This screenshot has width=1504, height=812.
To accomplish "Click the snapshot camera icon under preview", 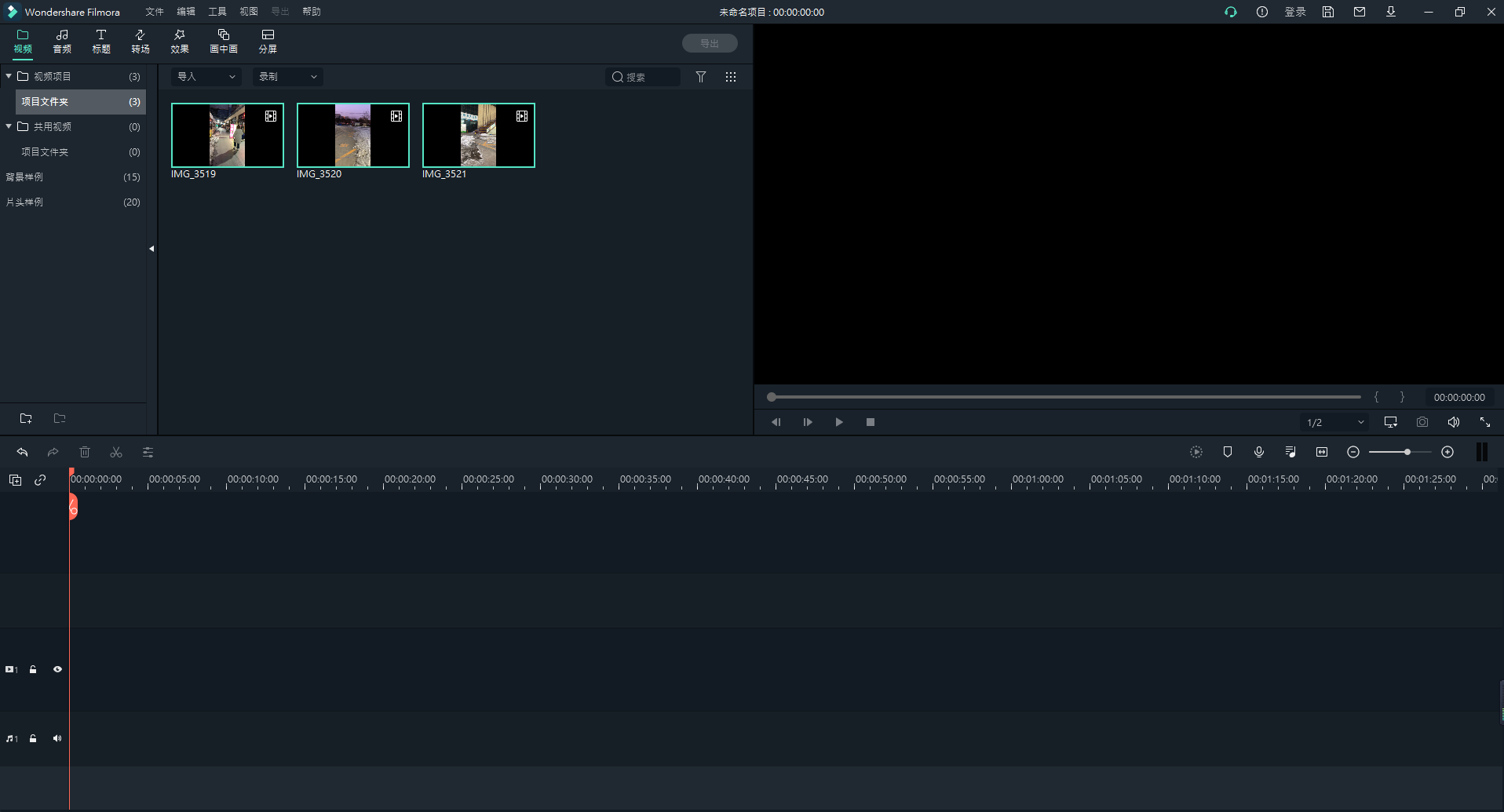I will 1422,422.
